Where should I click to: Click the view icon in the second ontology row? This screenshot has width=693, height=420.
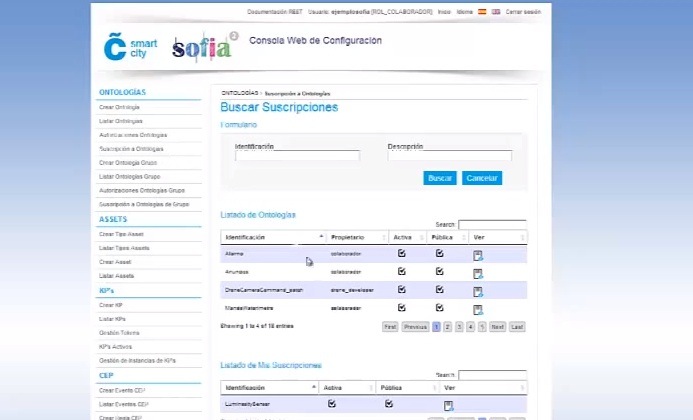tap(478, 272)
